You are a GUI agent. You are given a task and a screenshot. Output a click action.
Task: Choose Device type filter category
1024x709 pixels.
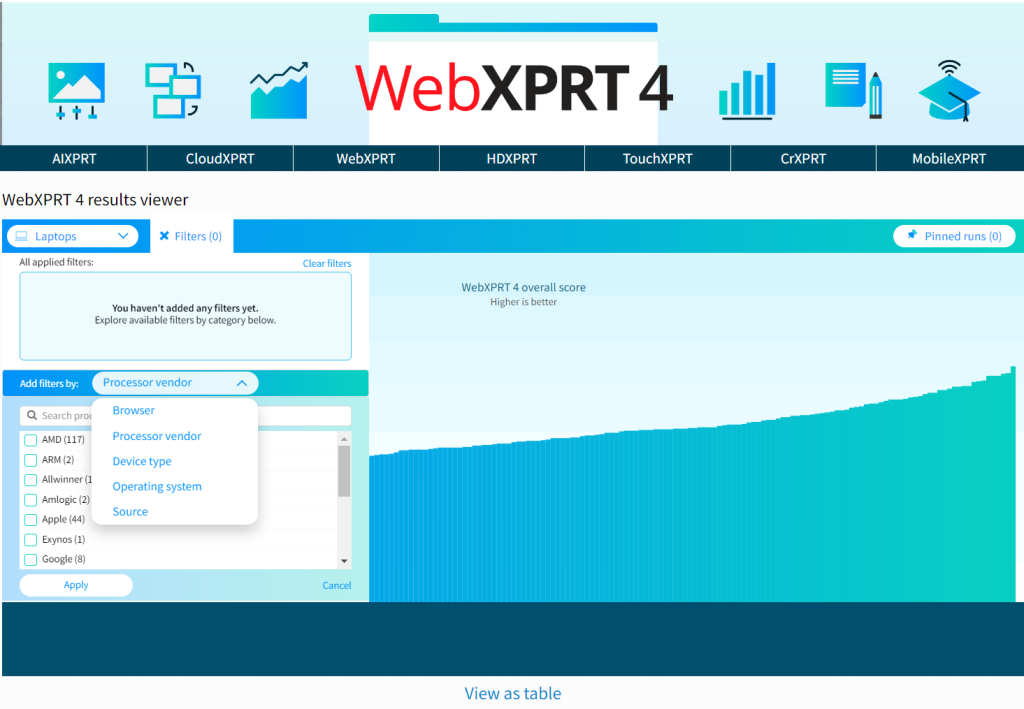[x=142, y=462]
